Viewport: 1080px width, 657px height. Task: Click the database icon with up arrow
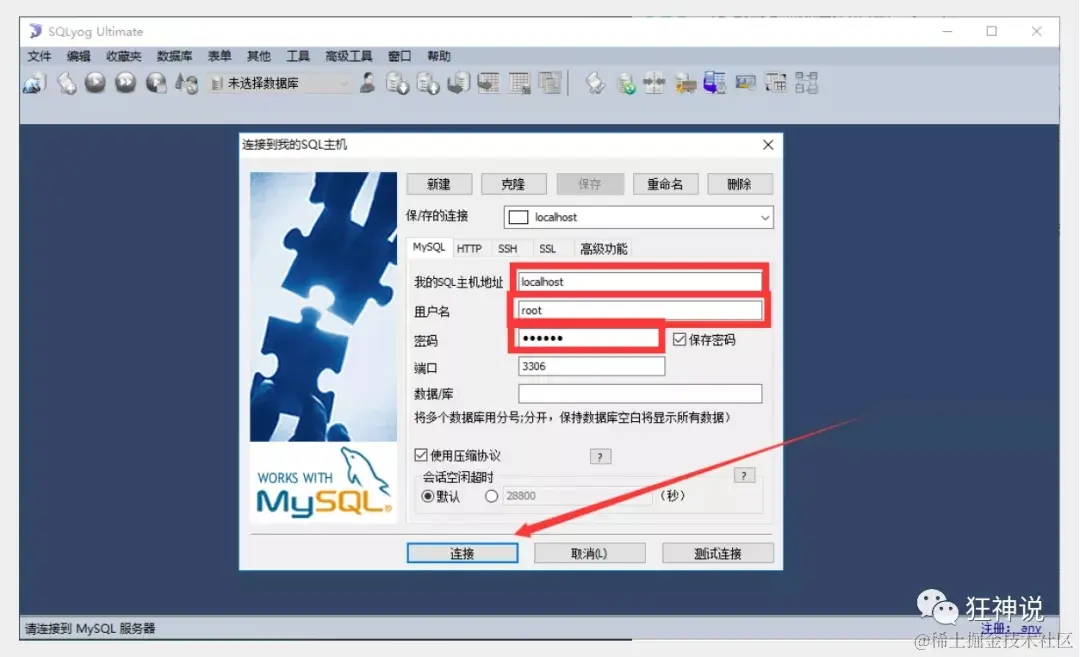pyautogui.click(x=428, y=83)
